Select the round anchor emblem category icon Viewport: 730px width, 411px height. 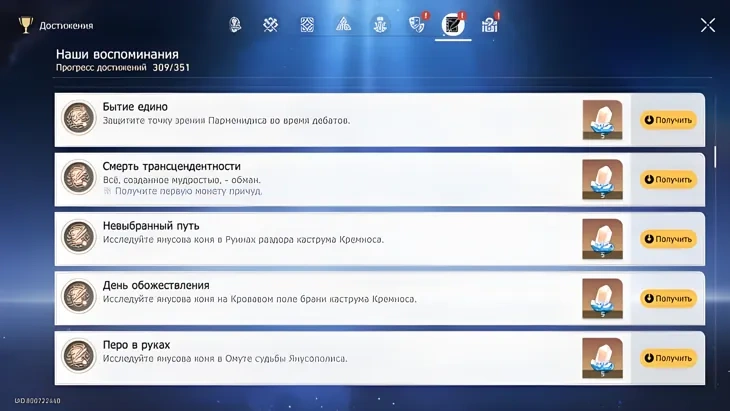pos(380,25)
